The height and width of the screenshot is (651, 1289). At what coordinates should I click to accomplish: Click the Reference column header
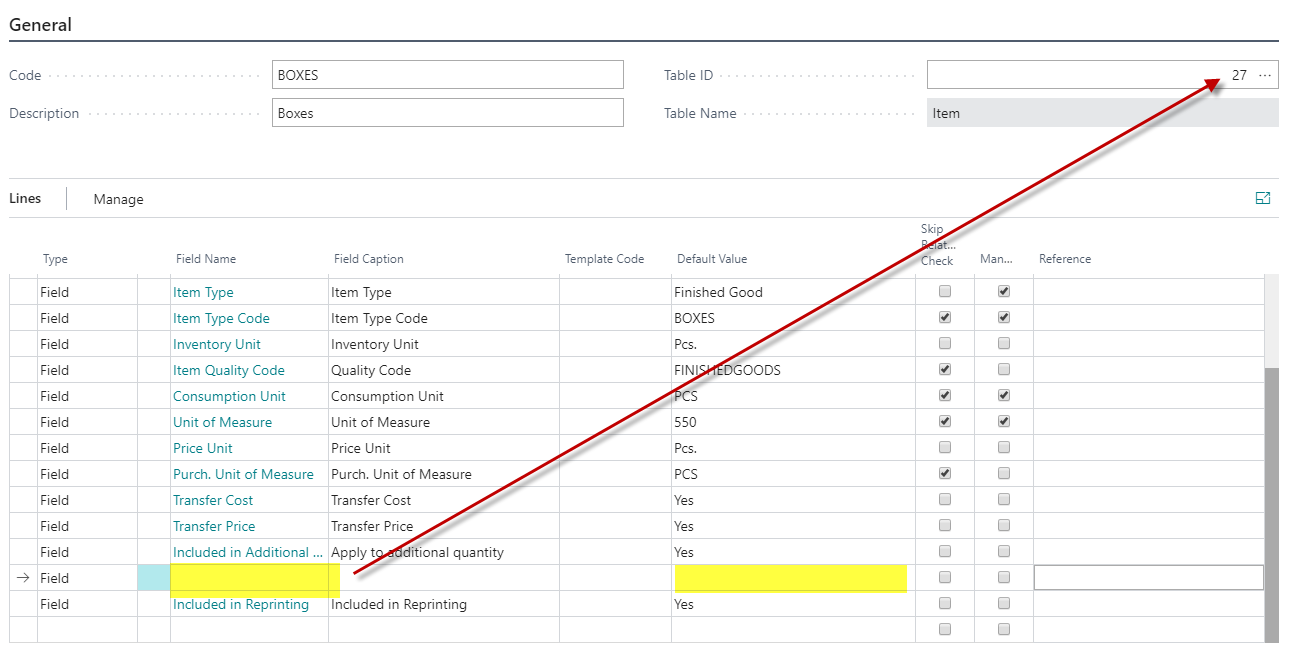point(1065,259)
